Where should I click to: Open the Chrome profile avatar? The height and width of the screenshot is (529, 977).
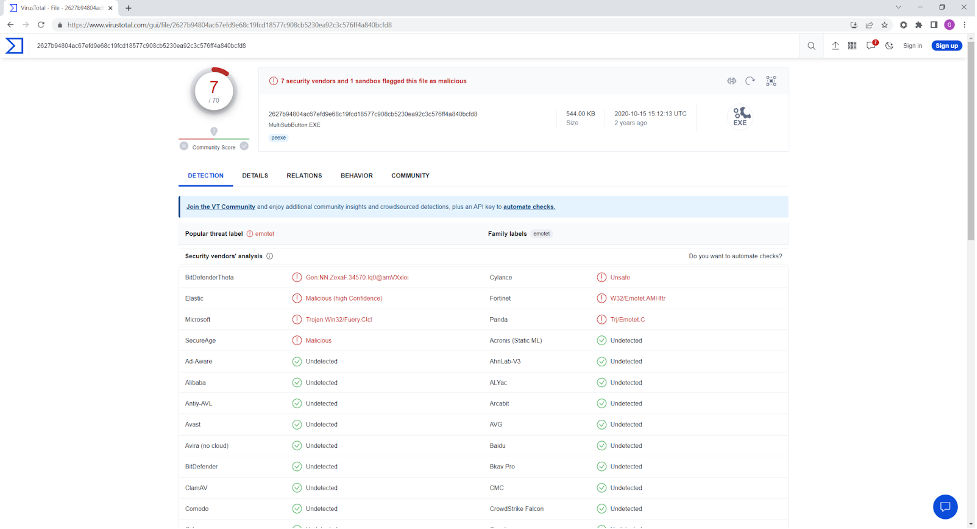point(949,25)
